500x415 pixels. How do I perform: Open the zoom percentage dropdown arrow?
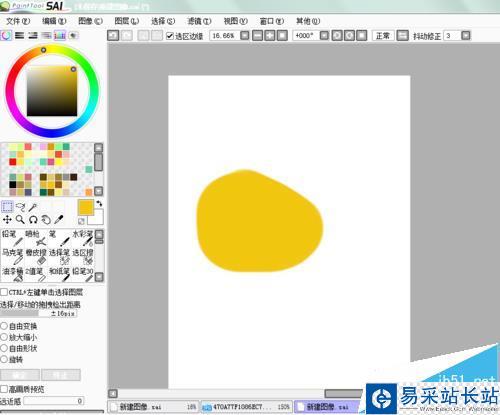pyautogui.click(x=245, y=35)
